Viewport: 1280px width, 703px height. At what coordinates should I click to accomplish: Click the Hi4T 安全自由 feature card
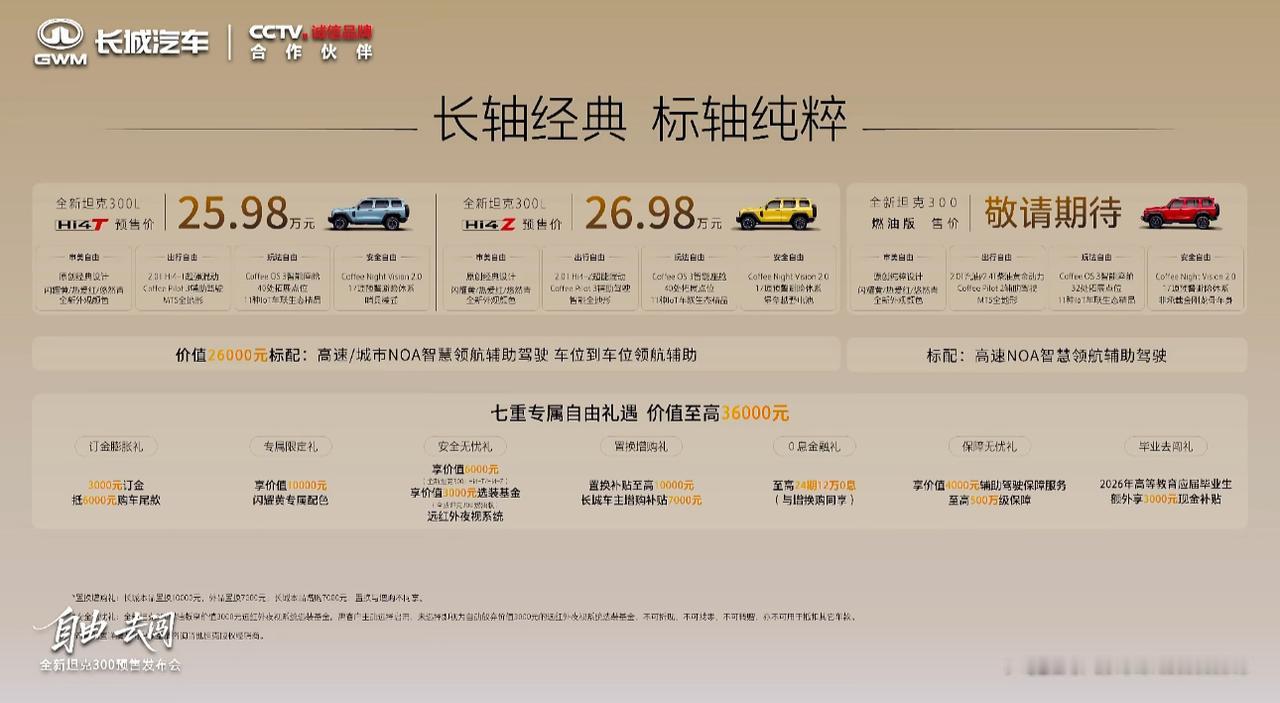tap(382, 278)
